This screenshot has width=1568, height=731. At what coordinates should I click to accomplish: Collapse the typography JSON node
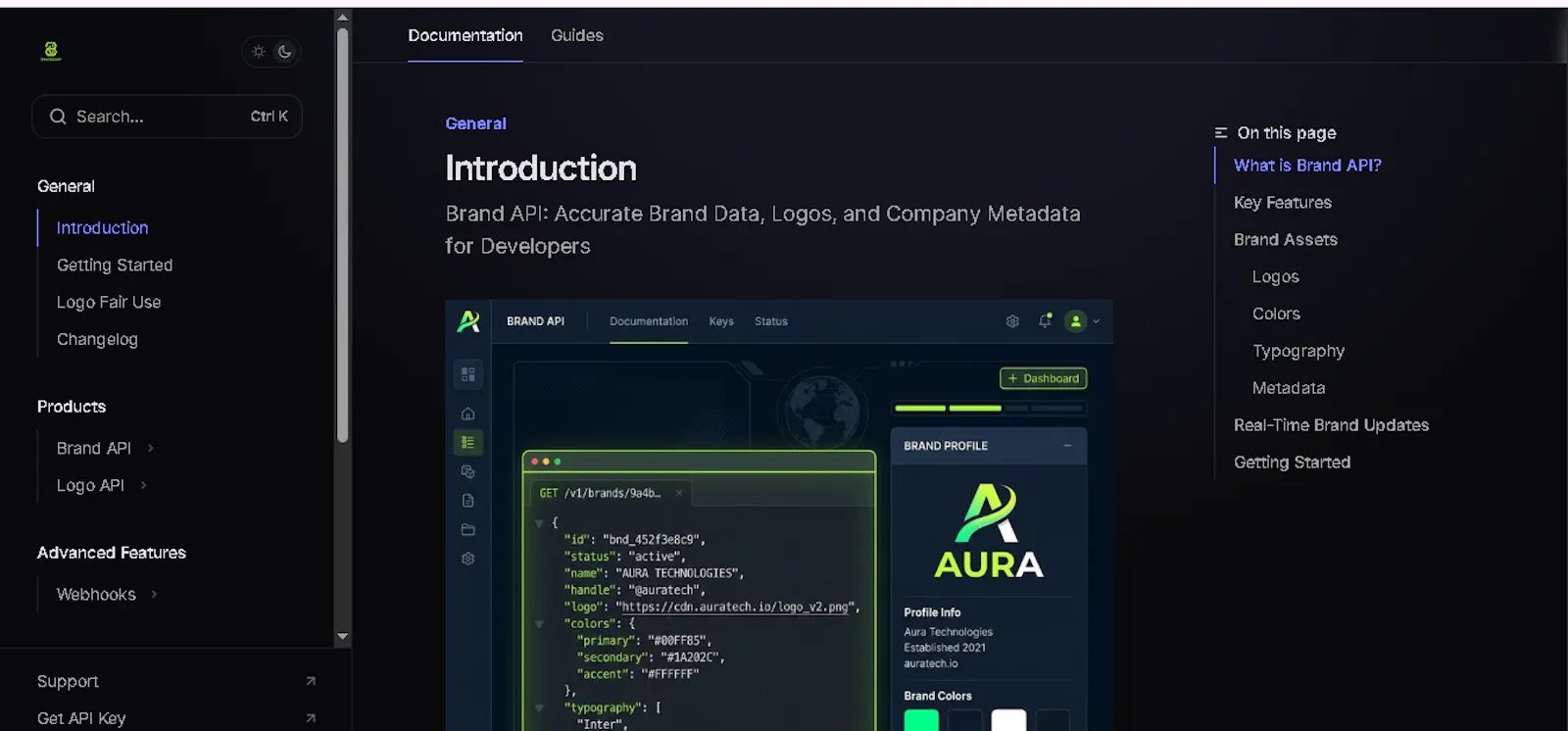[x=539, y=707]
